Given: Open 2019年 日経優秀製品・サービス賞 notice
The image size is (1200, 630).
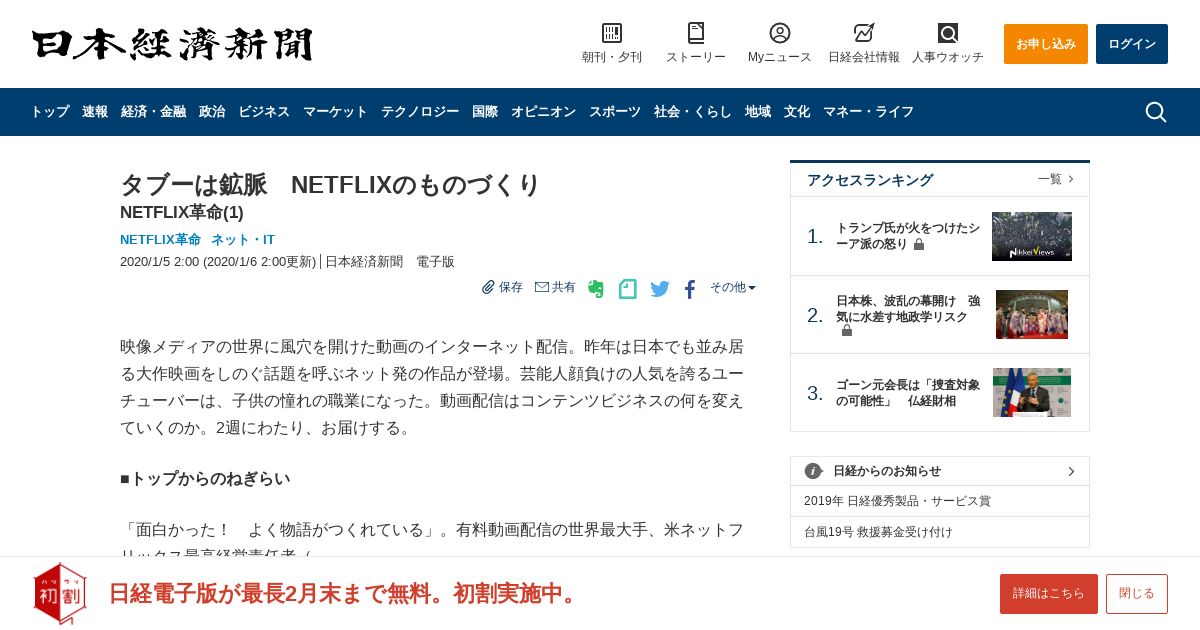Looking at the screenshot, I should coord(897,501).
